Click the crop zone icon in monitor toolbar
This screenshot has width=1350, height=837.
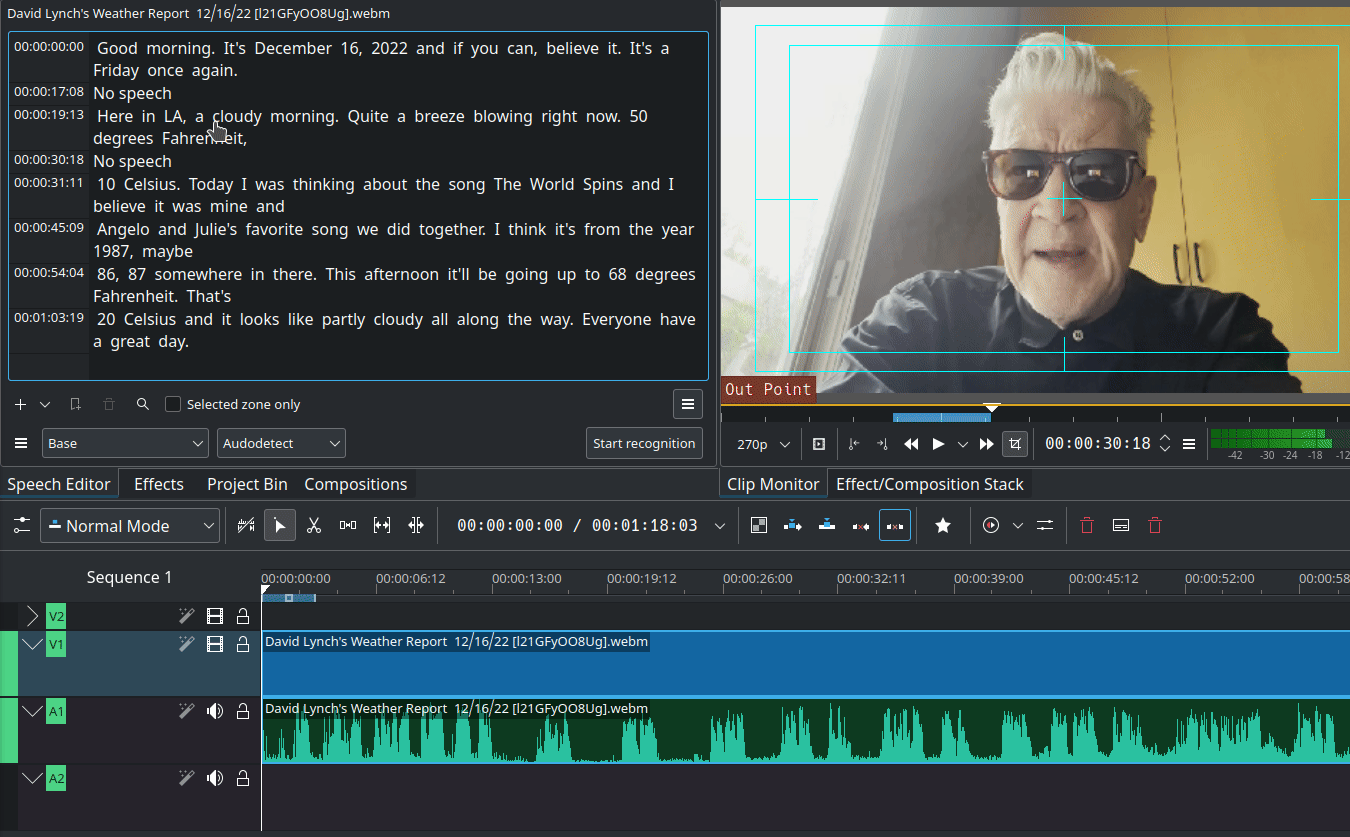(1016, 444)
